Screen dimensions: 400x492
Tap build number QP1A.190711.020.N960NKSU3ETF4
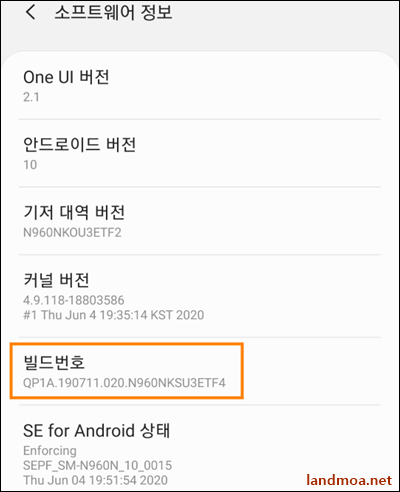(x=124, y=382)
